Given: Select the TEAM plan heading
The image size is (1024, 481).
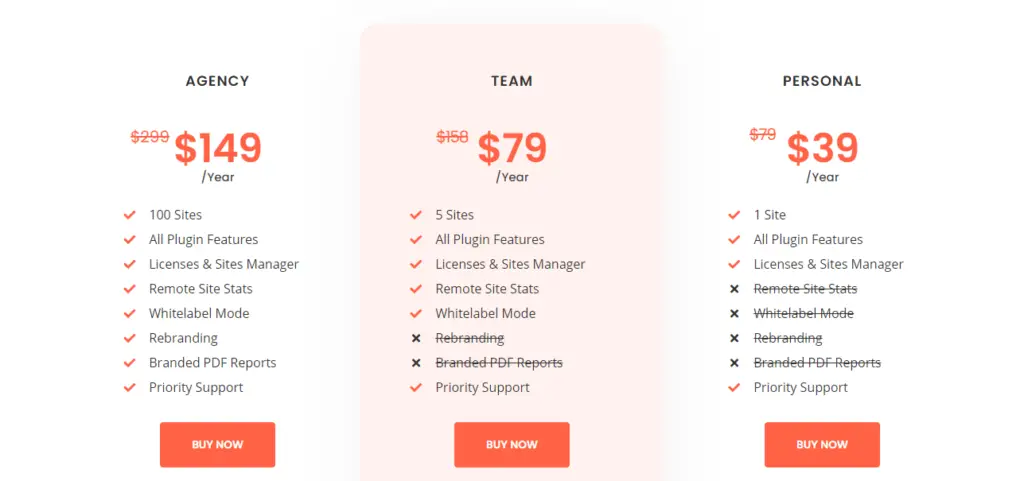Looking at the screenshot, I should click(511, 81).
